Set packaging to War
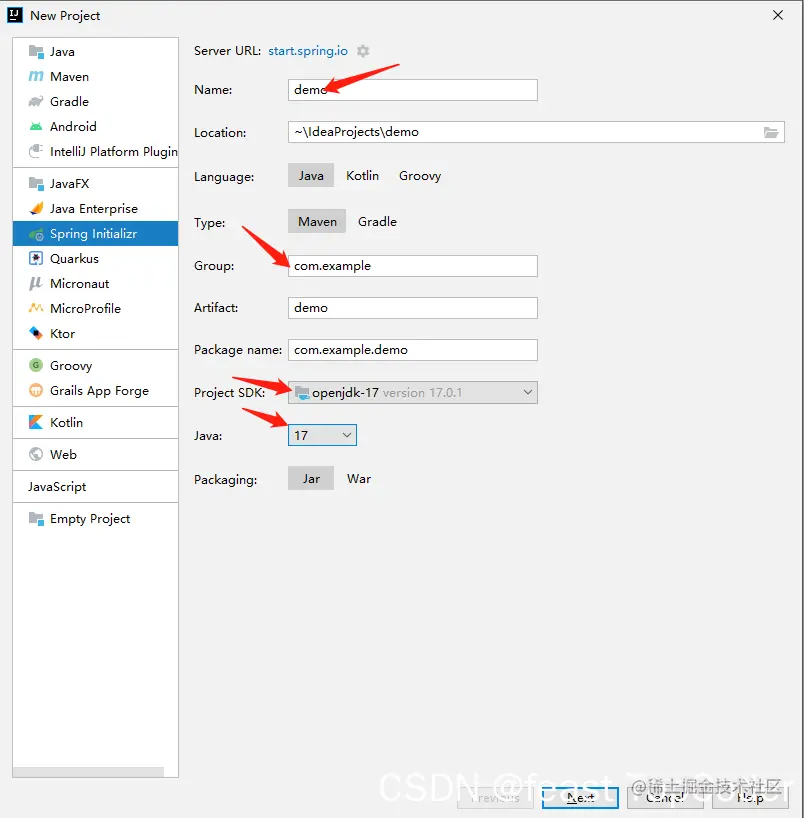The width and height of the screenshot is (804, 818). tap(359, 478)
